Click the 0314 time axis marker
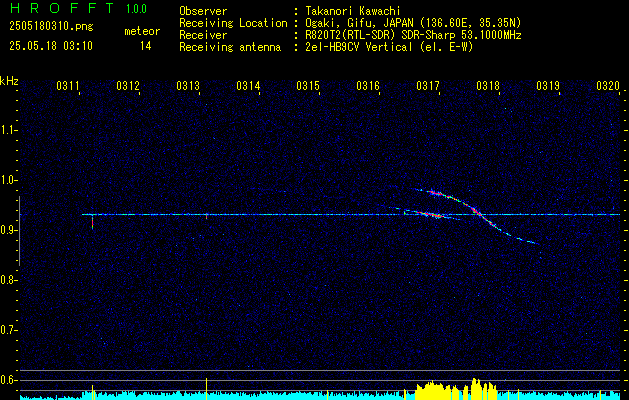Viewport: 629px width, 400px height. [248, 85]
